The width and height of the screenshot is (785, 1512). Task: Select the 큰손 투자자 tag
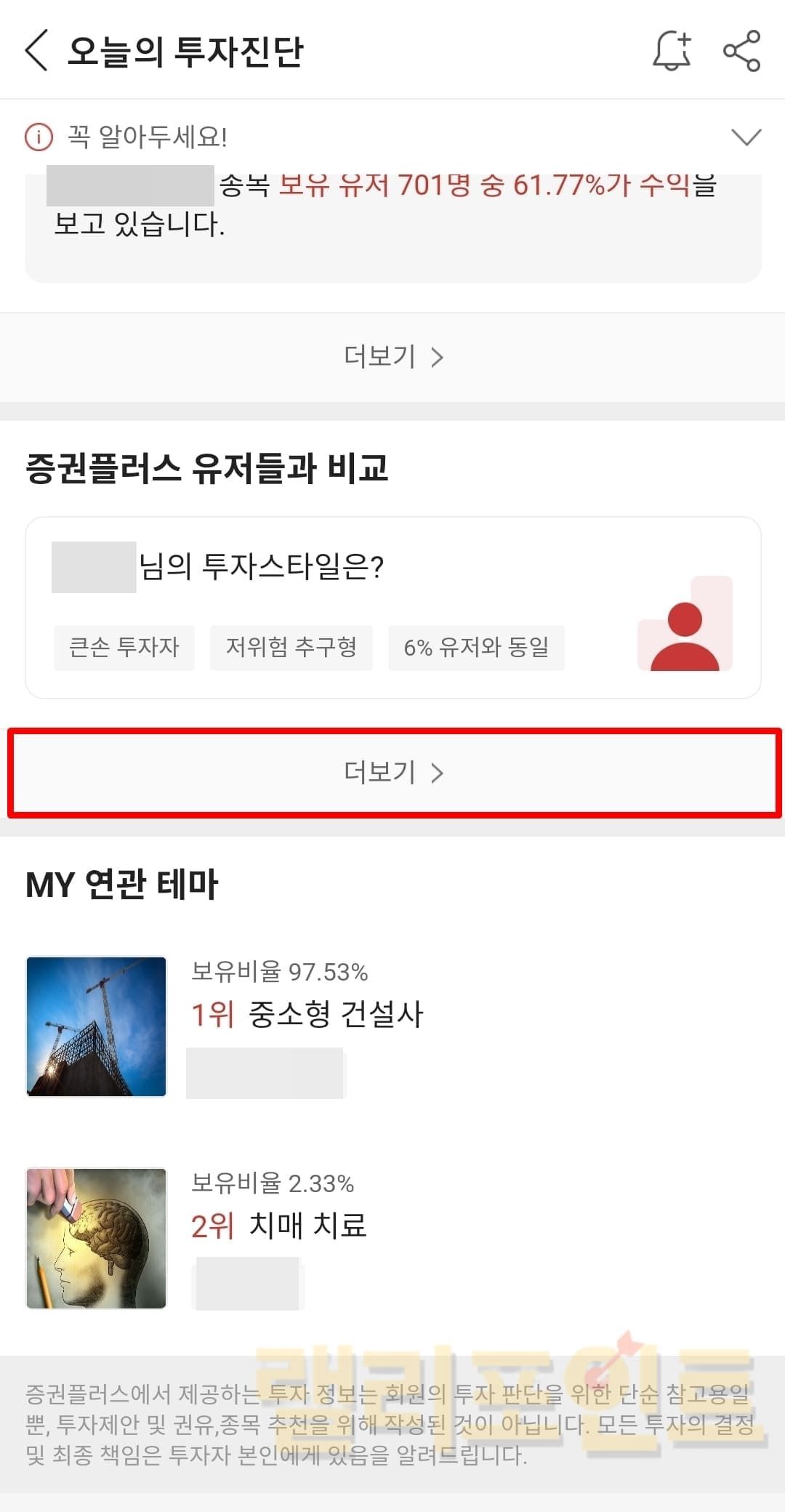click(x=124, y=647)
